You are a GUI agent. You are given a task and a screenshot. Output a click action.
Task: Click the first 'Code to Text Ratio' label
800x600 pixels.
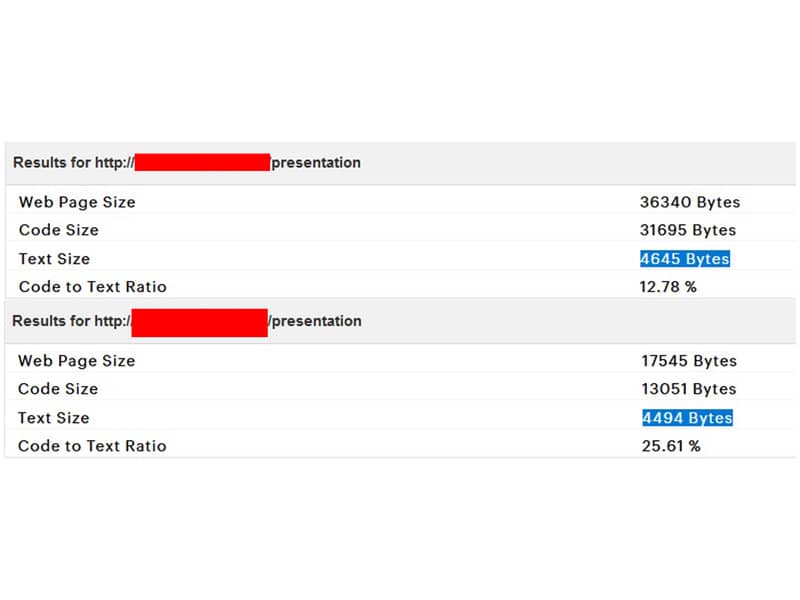click(x=92, y=287)
